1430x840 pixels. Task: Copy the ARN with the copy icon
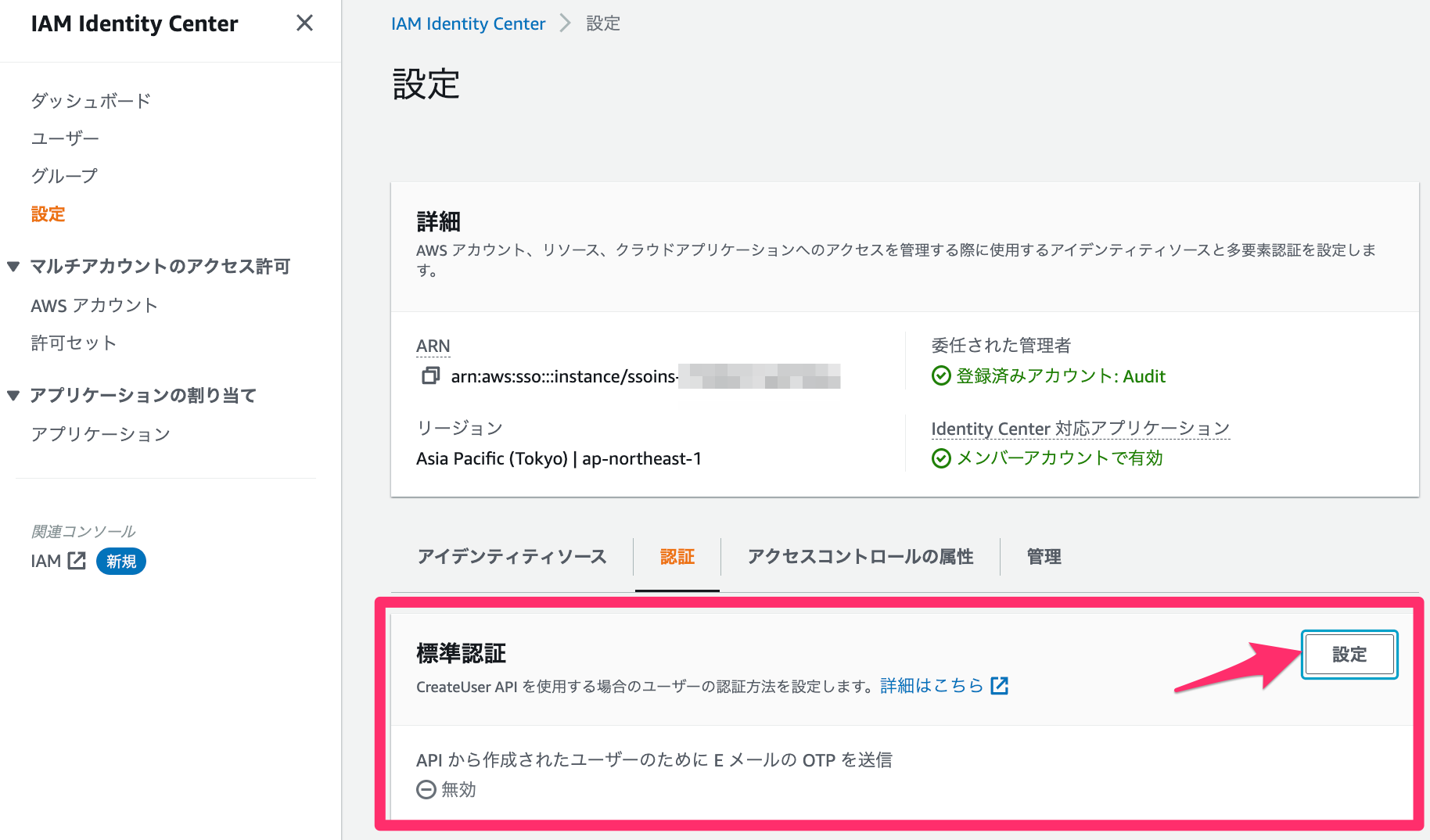pos(430,376)
